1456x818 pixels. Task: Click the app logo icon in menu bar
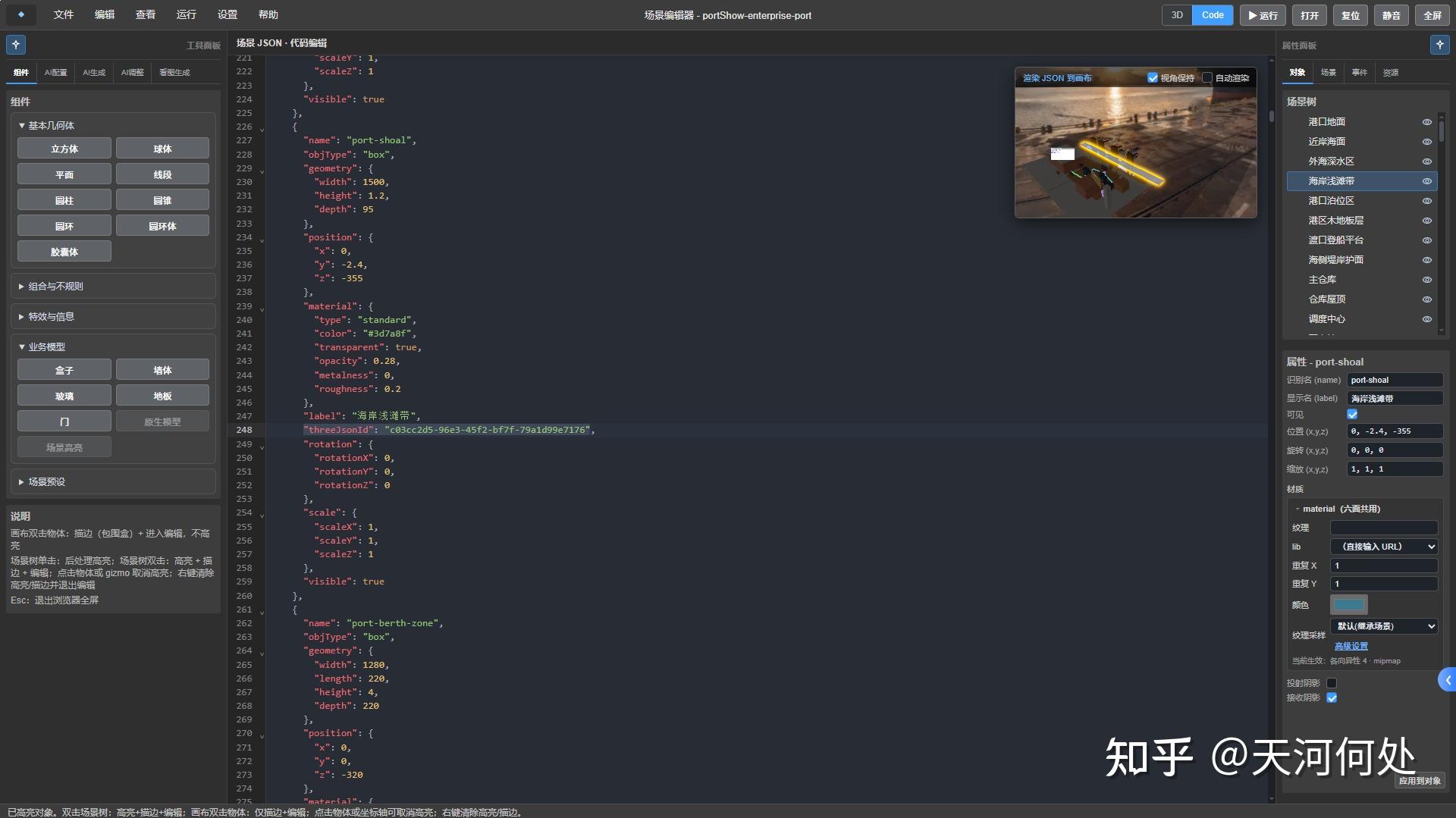point(20,14)
